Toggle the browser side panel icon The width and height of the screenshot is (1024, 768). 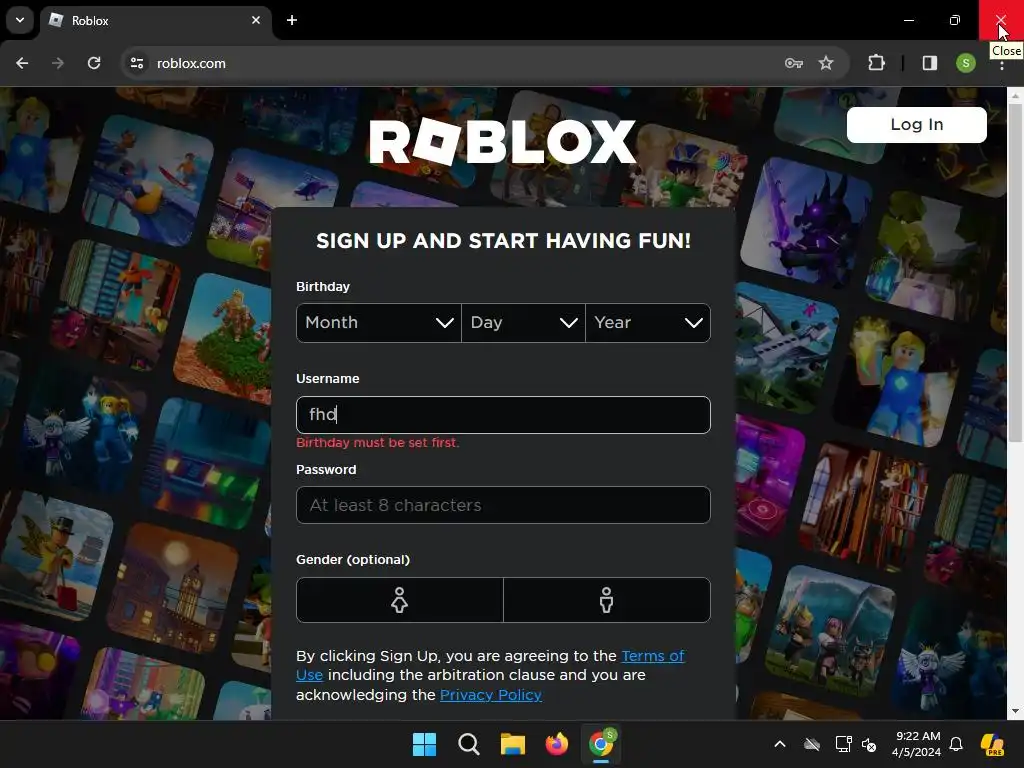pyautogui.click(x=929, y=63)
